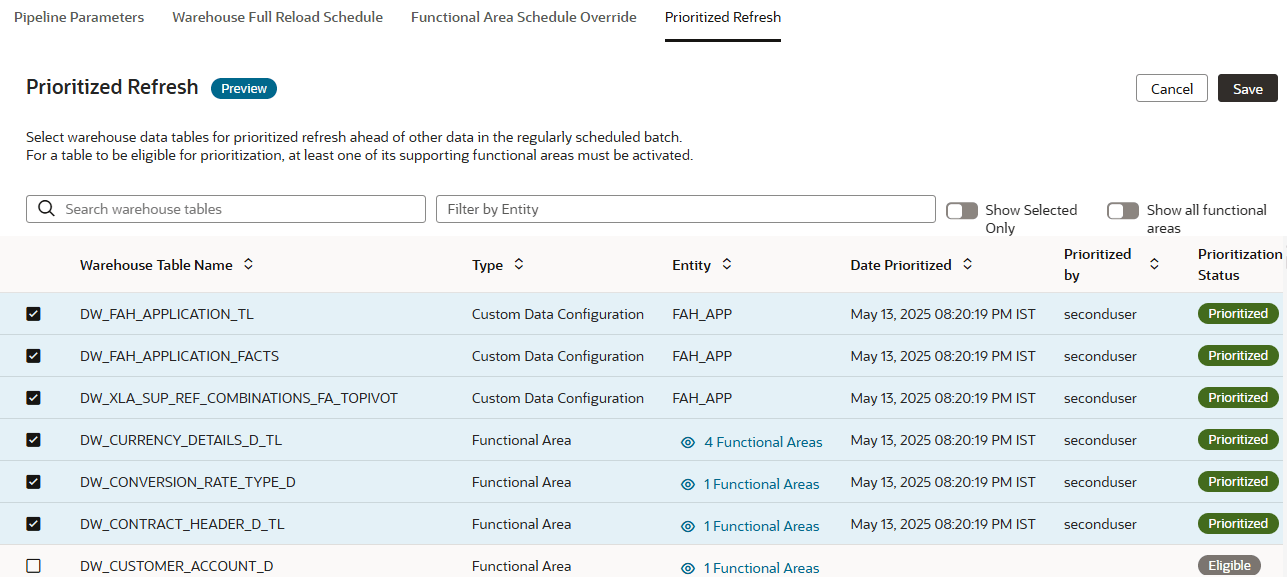Open the Filter by Entity field
This screenshot has width=1287, height=577.
(x=686, y=208)
